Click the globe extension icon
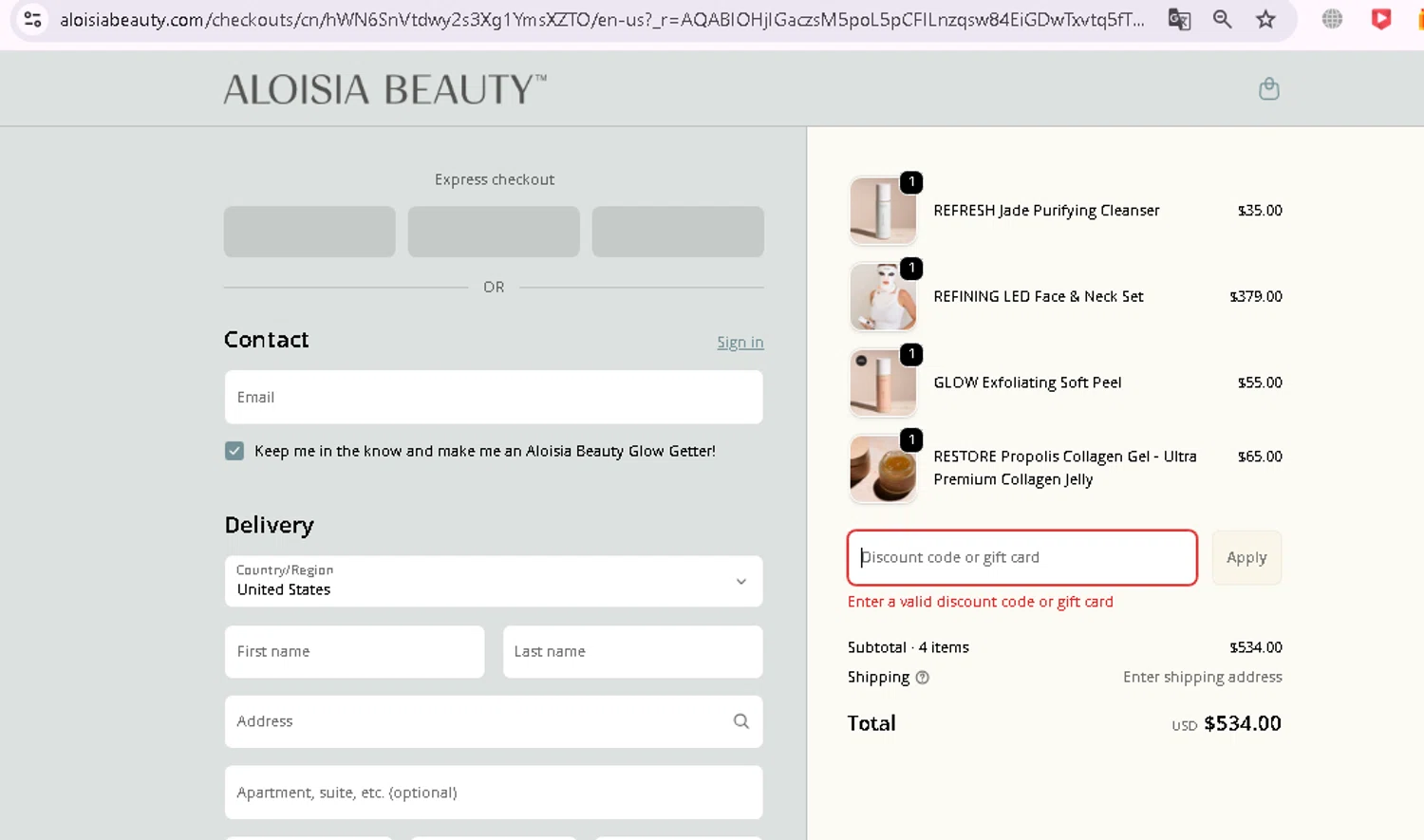 1332,19
